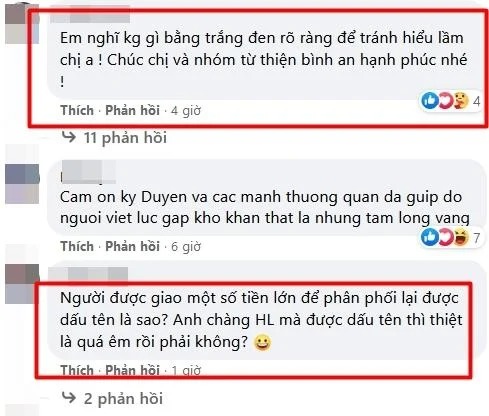Open the 4 giờ timestamp link
The image size is (489, 416).
pos(186,111)
